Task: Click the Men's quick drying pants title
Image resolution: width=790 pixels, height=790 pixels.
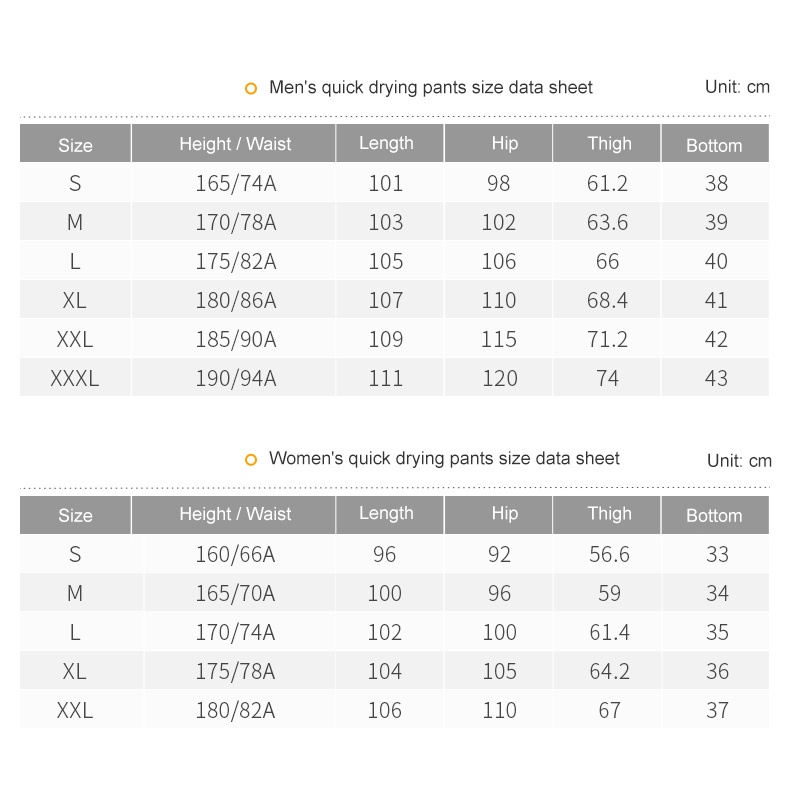Action: click(x=430, y=88)
